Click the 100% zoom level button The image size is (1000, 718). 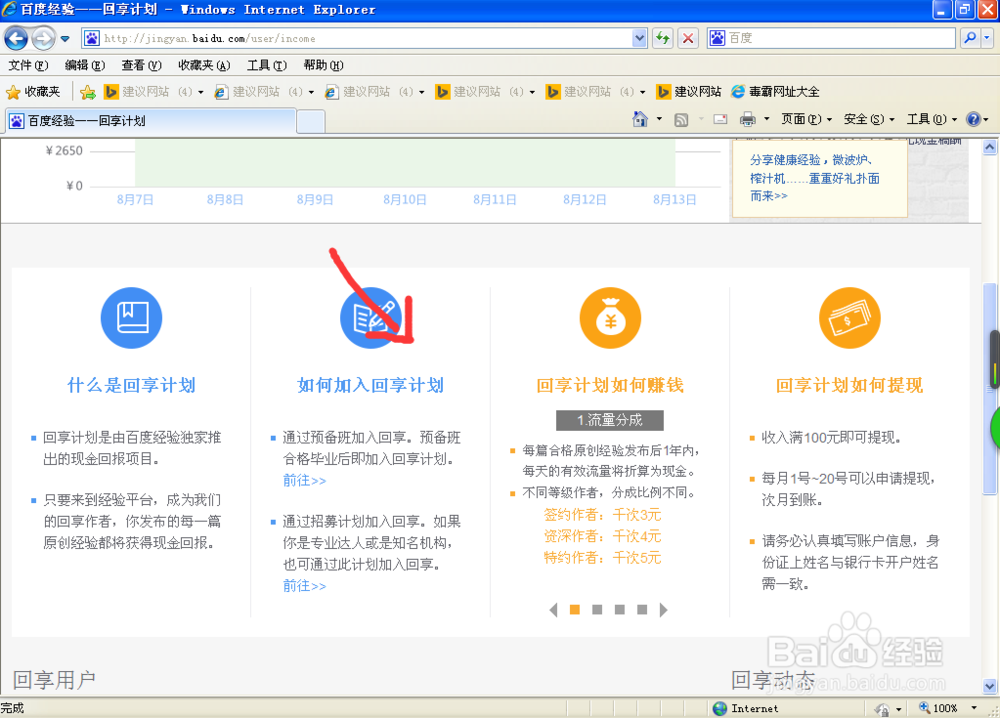click(x=938, y=708)
